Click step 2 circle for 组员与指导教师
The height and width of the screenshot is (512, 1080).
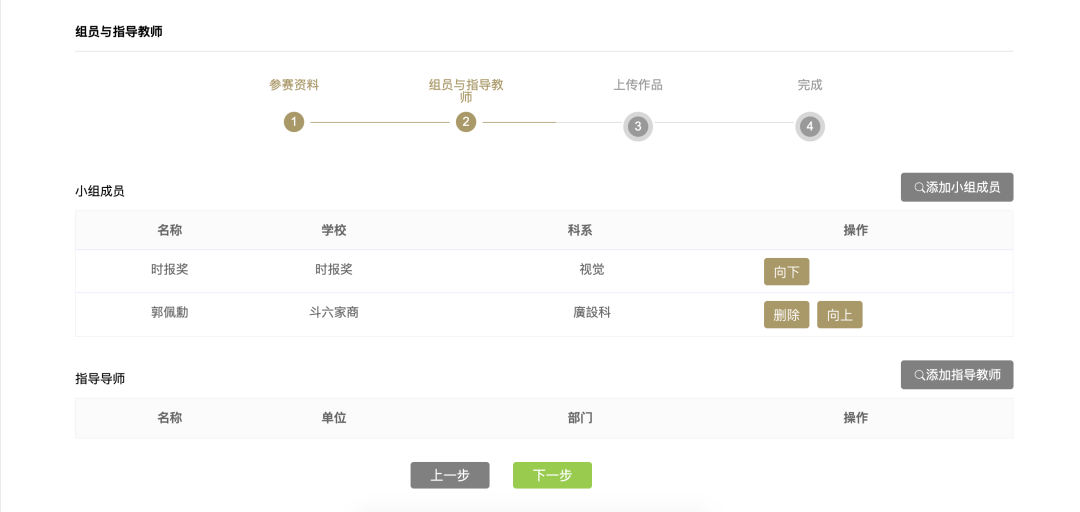[x=466, y=123]
